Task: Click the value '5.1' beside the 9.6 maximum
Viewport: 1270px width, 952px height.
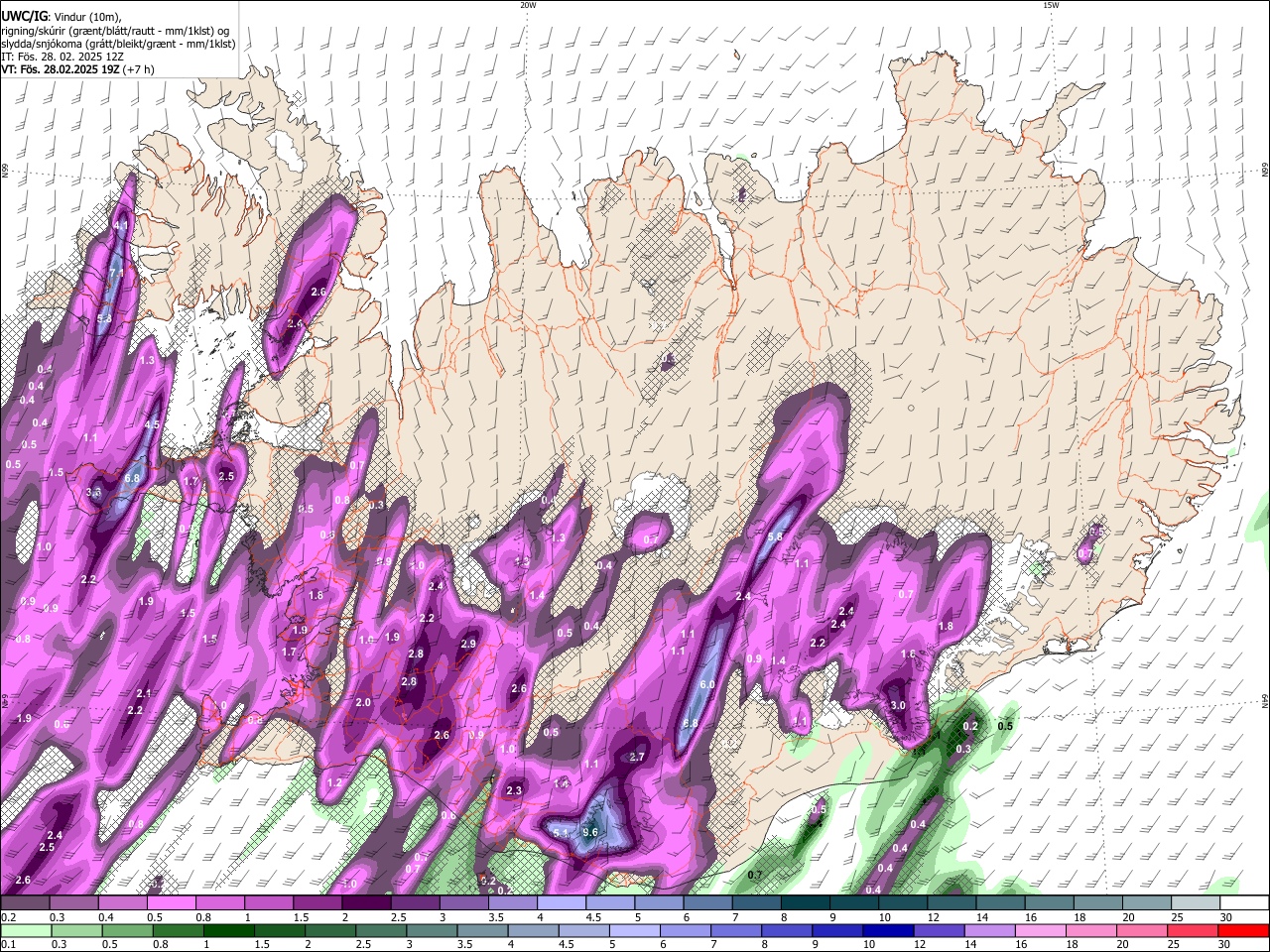Action: (561, 833)
